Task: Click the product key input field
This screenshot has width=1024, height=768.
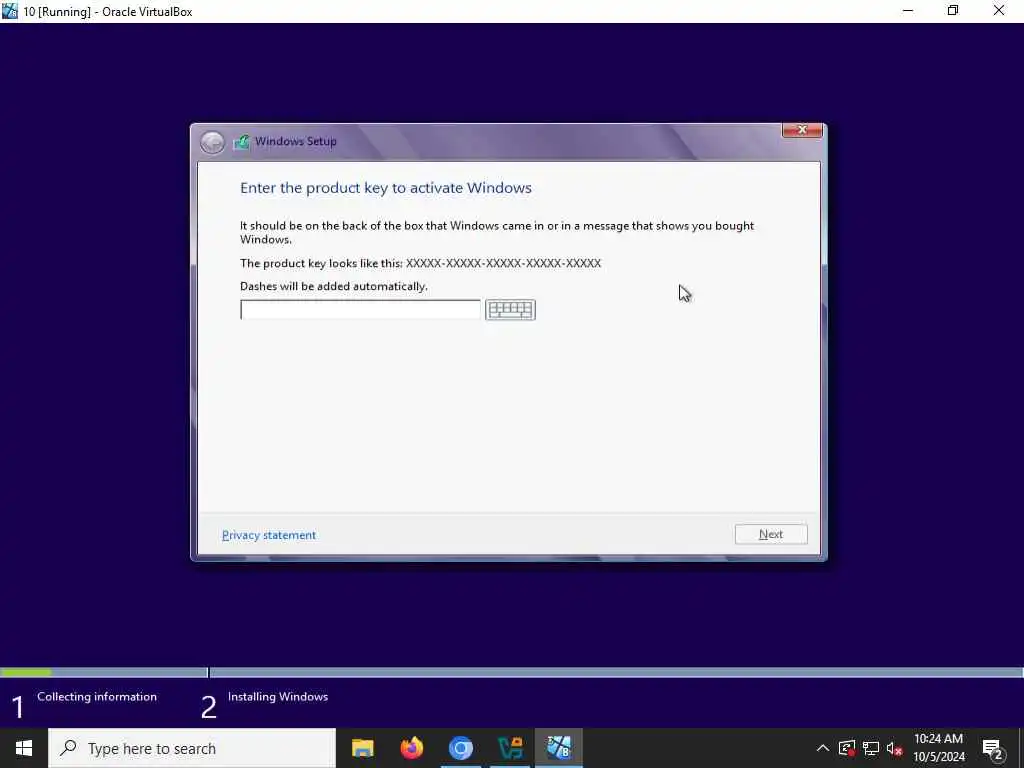Action: tap(360, 310)
